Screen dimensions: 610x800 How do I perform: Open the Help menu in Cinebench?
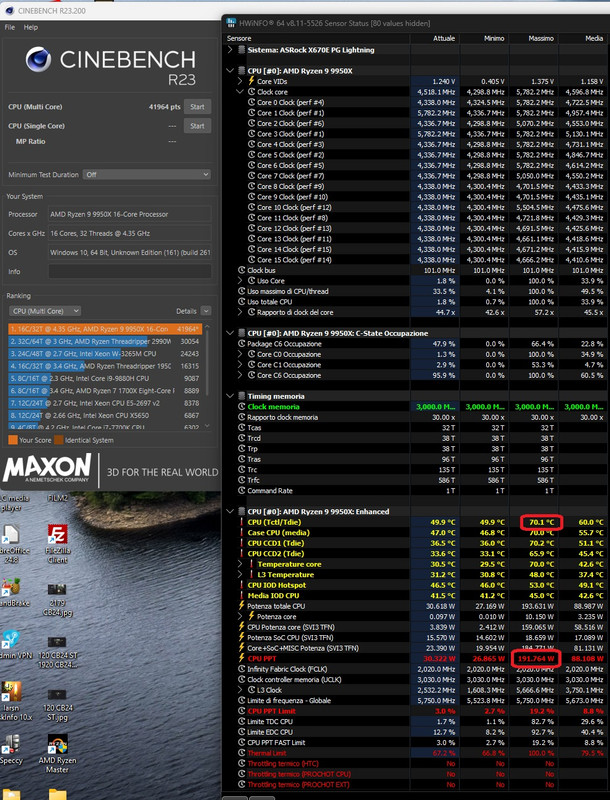[x=31, y=27]
